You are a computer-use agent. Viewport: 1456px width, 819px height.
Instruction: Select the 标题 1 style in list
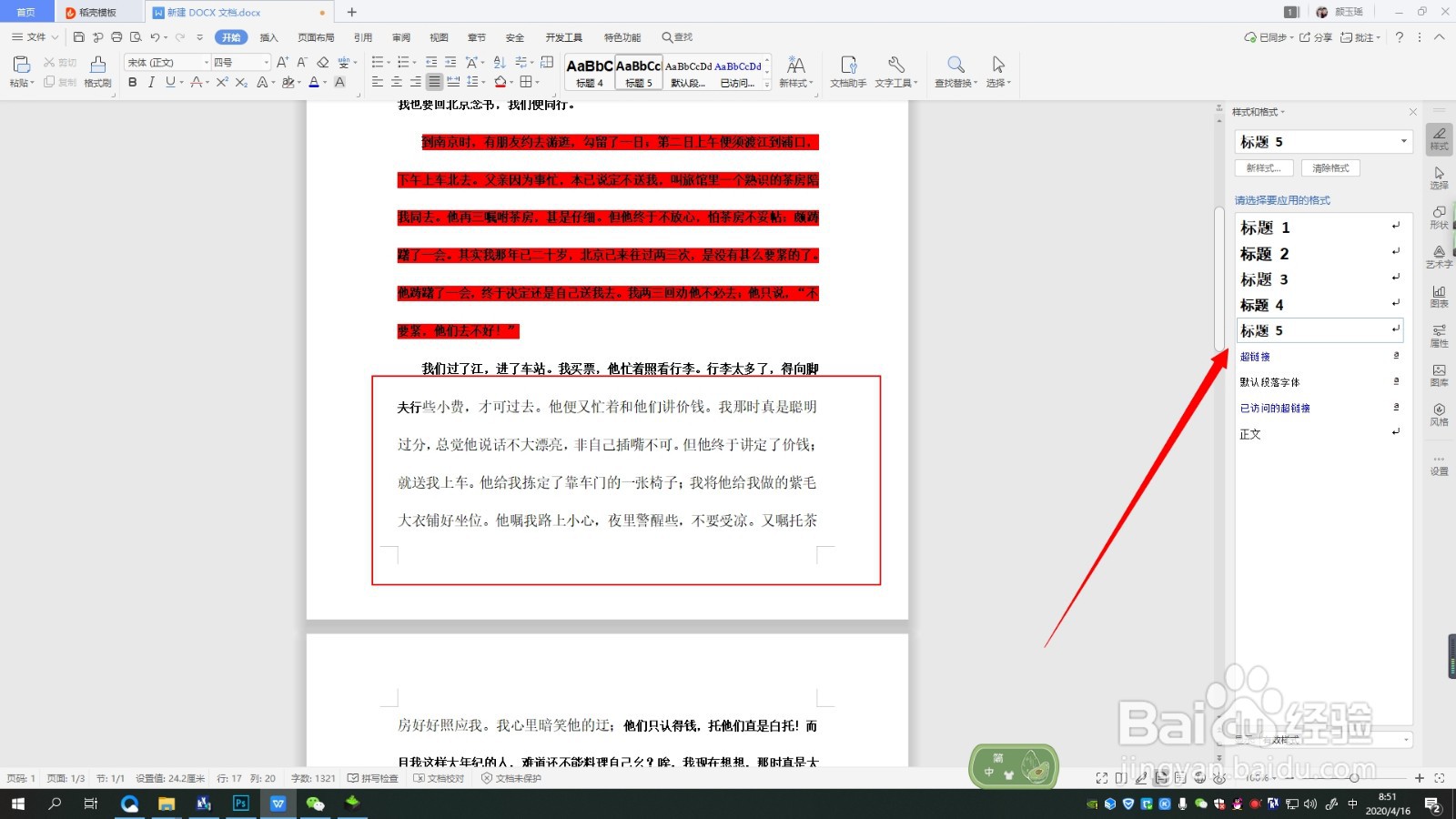(1319, 227)
